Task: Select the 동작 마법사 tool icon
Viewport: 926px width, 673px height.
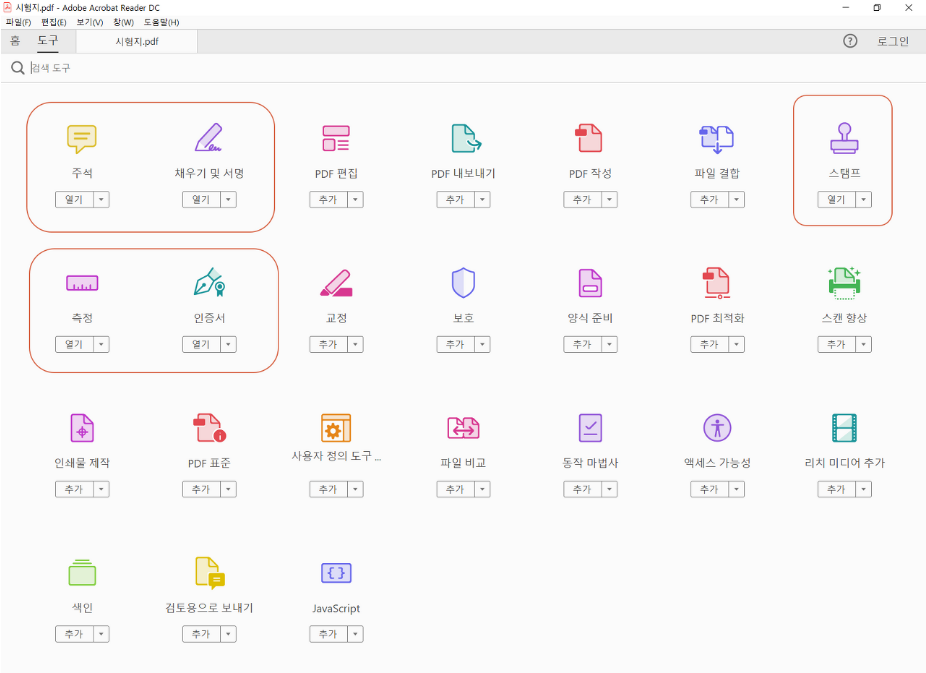Action: [x=590, y=428]
